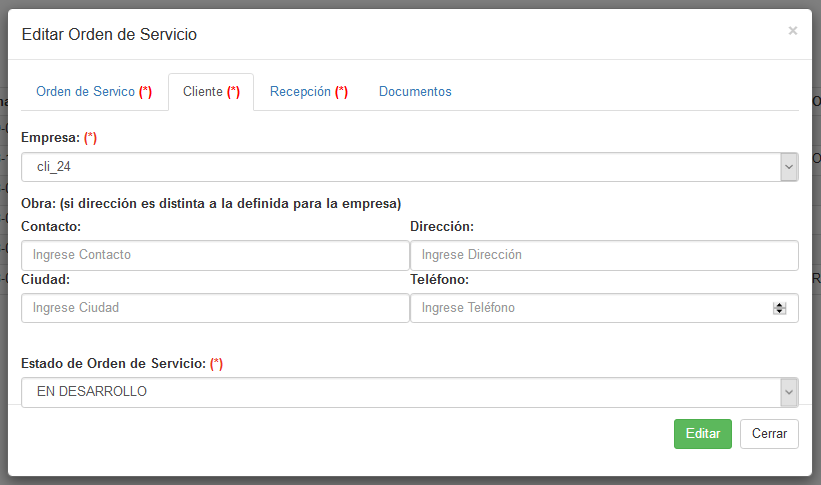Screen dimensions: 821x485
Task: Click the Cerrar button
Action: pos(769,434)
